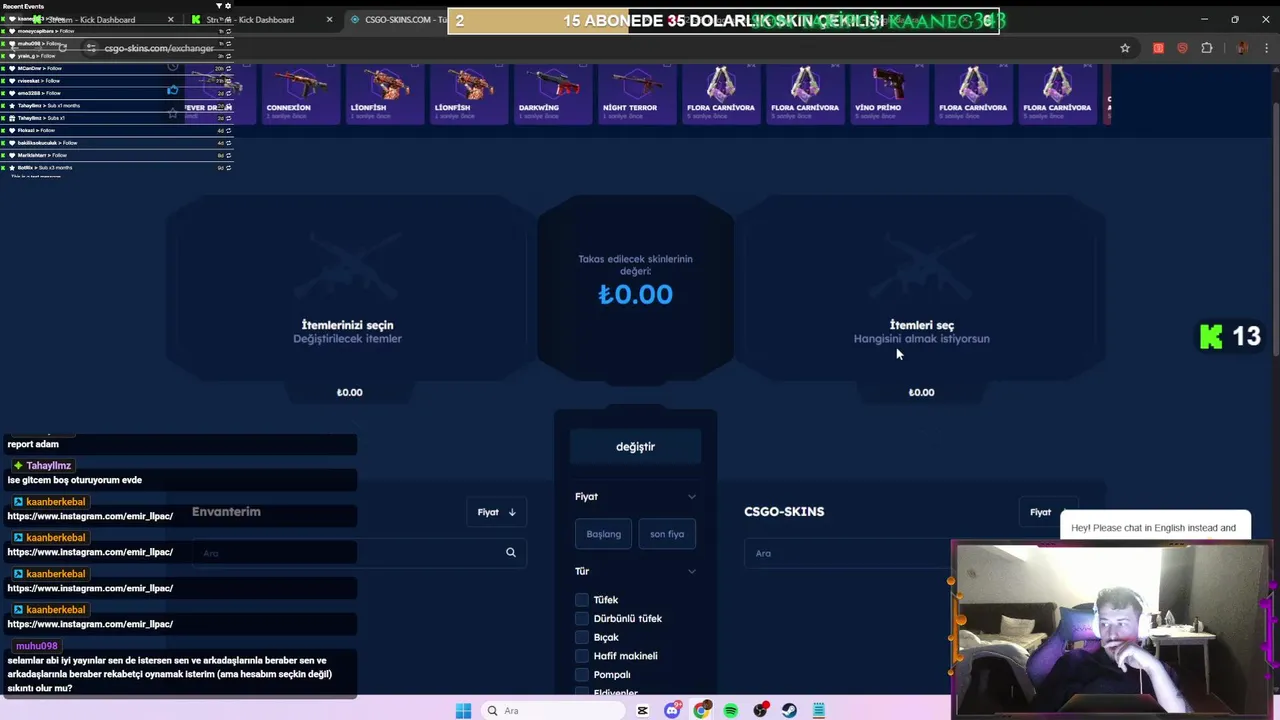This screenshot has width=1280, height=720.
Task: Open the Chrome profile avatar
Action: click(x=1242, y=48)
